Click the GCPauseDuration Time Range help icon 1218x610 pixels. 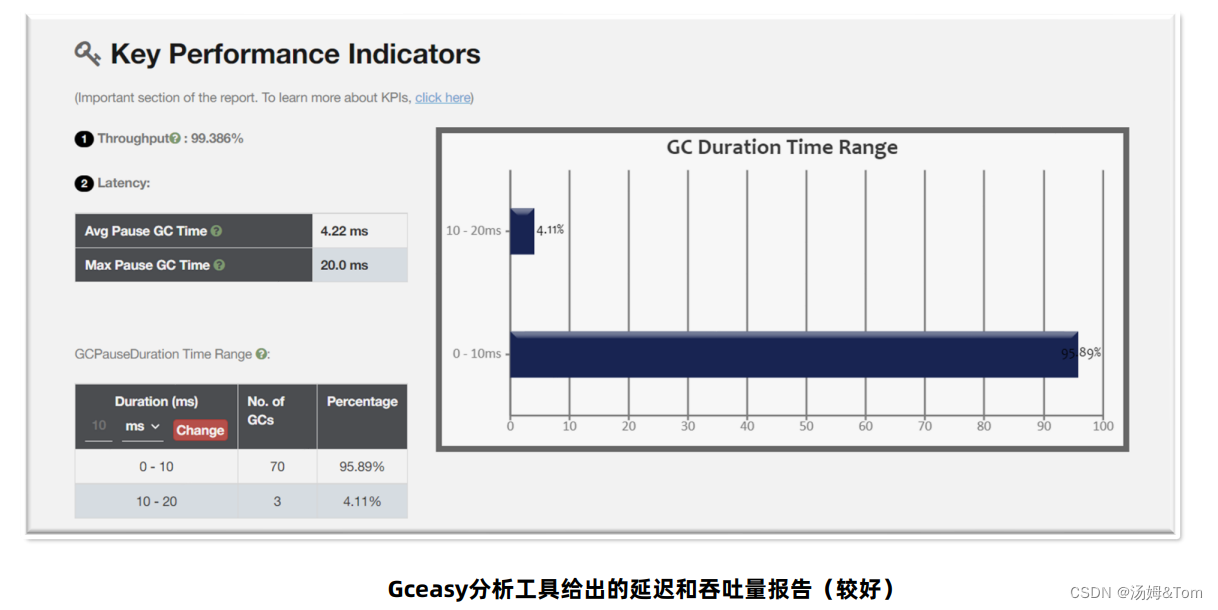coord(261,354)
